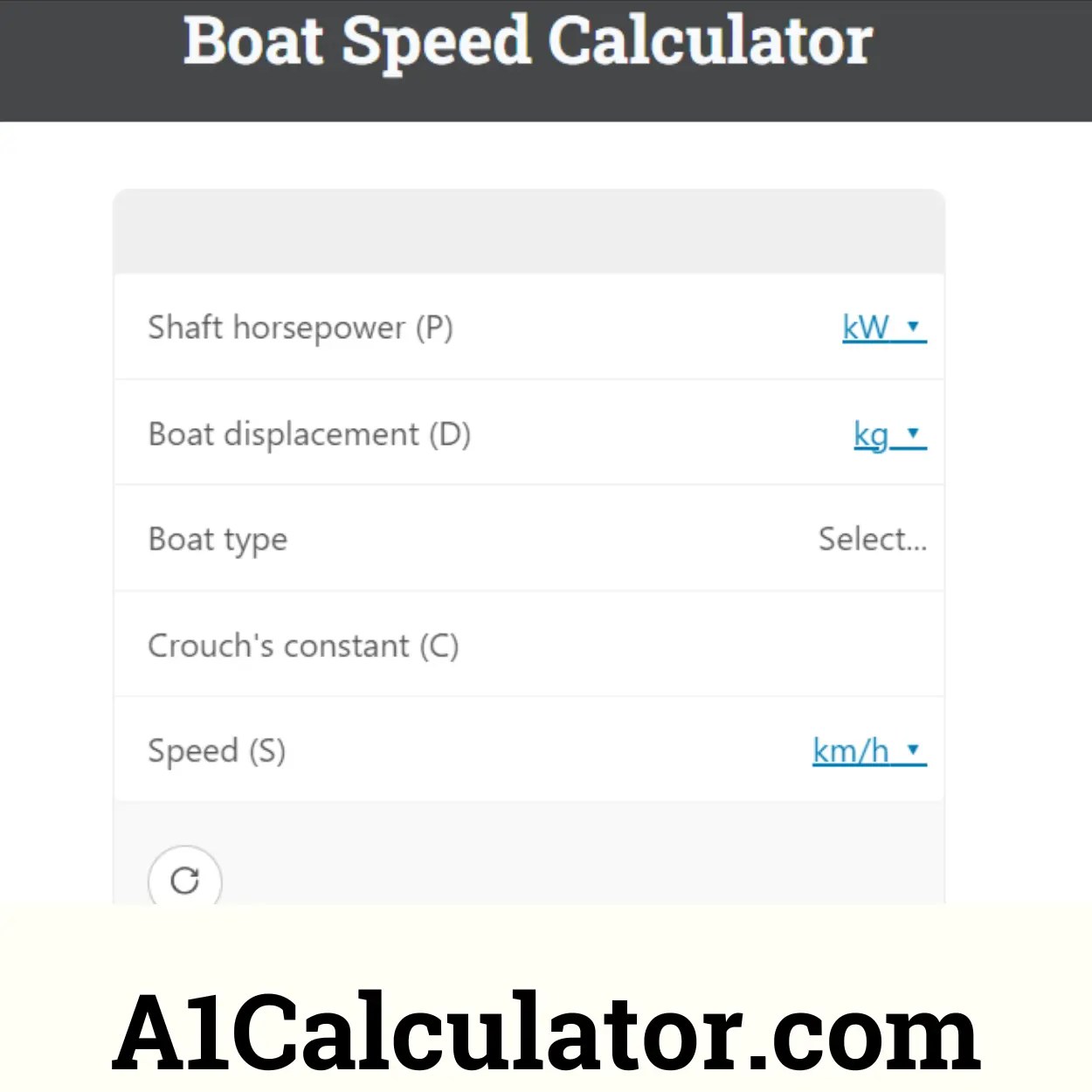Click the Crouch's constant (C) label
1092x1092 pixels.
click(304, 645)
